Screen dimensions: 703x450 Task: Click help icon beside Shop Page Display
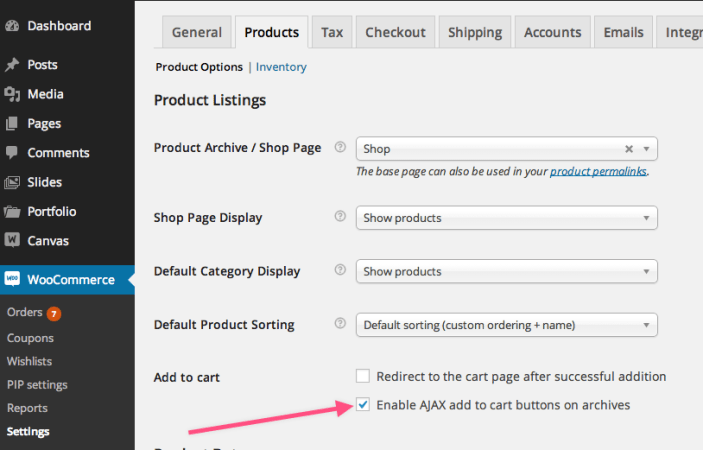point(340,217)
